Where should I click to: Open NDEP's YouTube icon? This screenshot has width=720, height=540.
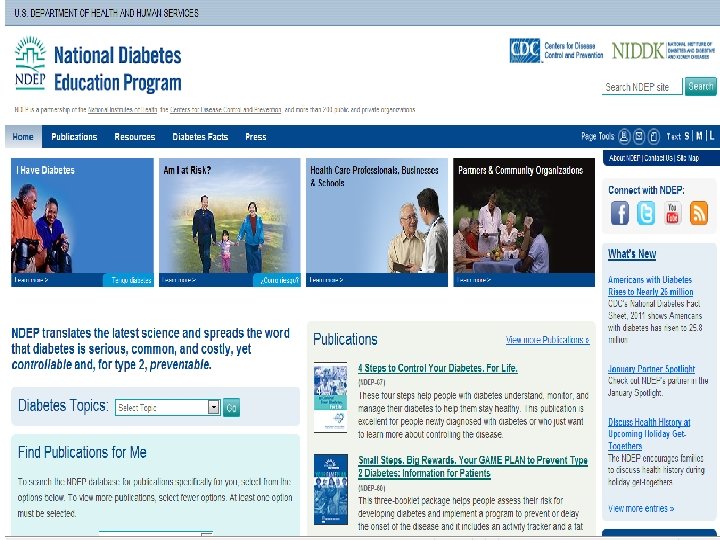tap(672, 214)
